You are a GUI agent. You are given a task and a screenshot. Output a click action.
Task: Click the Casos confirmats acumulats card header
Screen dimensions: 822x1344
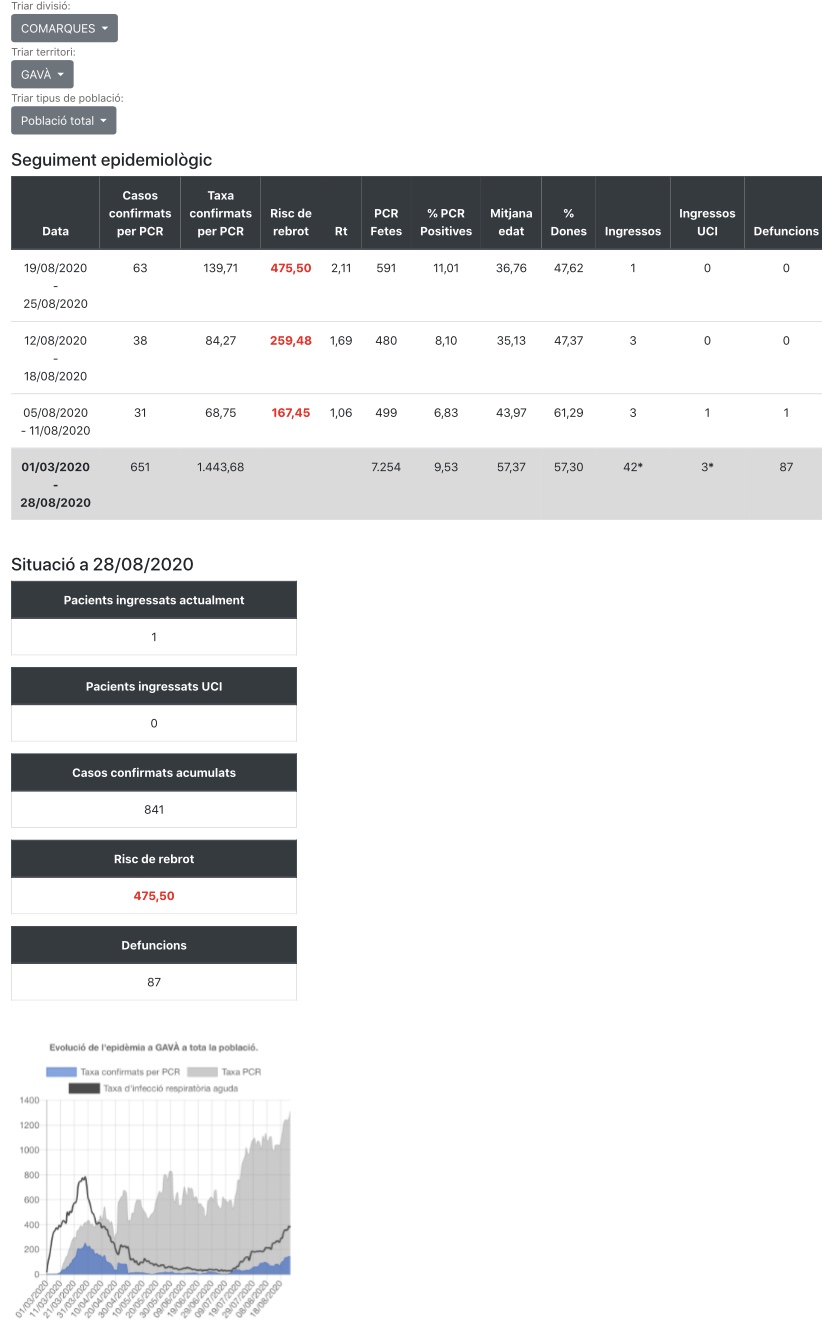[x=154, y=773]
